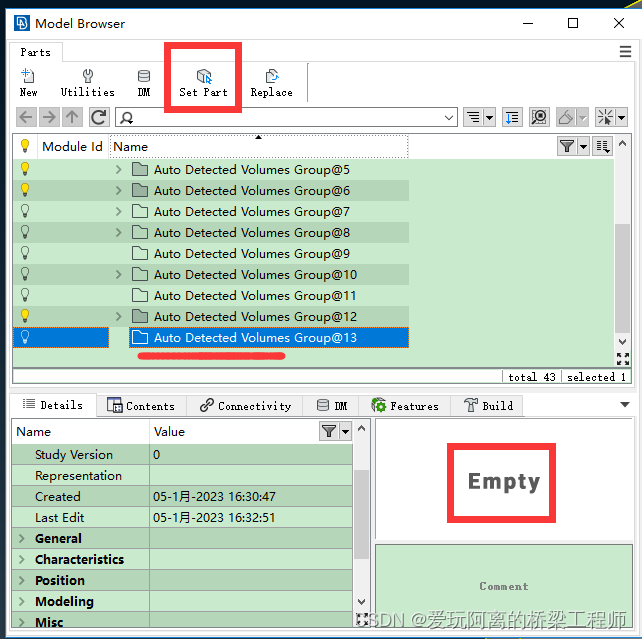Screen dimensions: 642x639
Task: Click the parts list filter funnel
Action: pos(567,146)
